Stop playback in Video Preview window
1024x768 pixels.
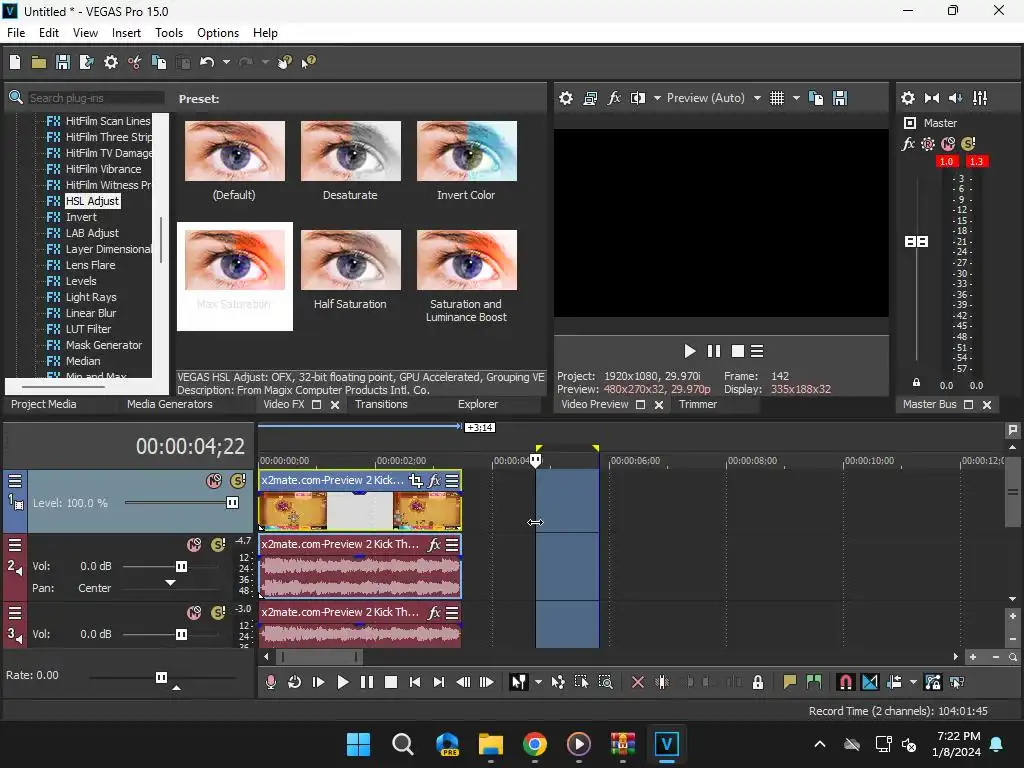(737, 351)
